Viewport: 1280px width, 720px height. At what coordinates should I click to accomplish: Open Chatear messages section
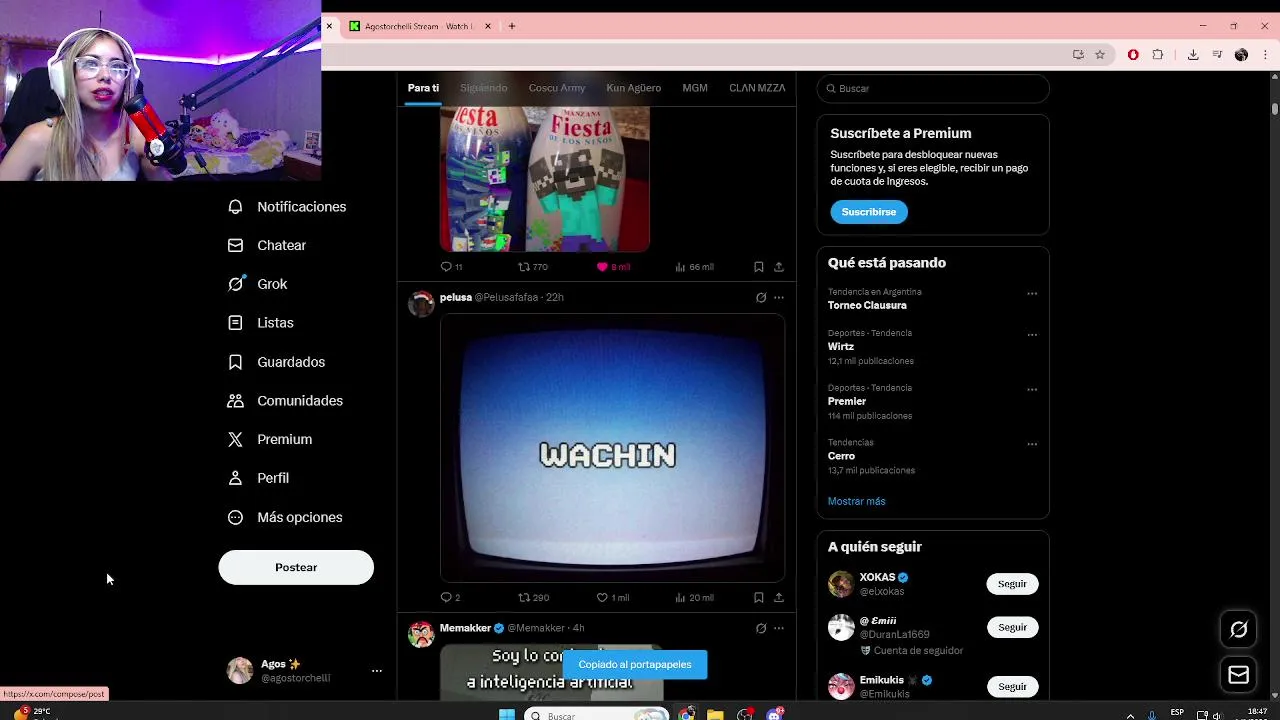(267, 245)
